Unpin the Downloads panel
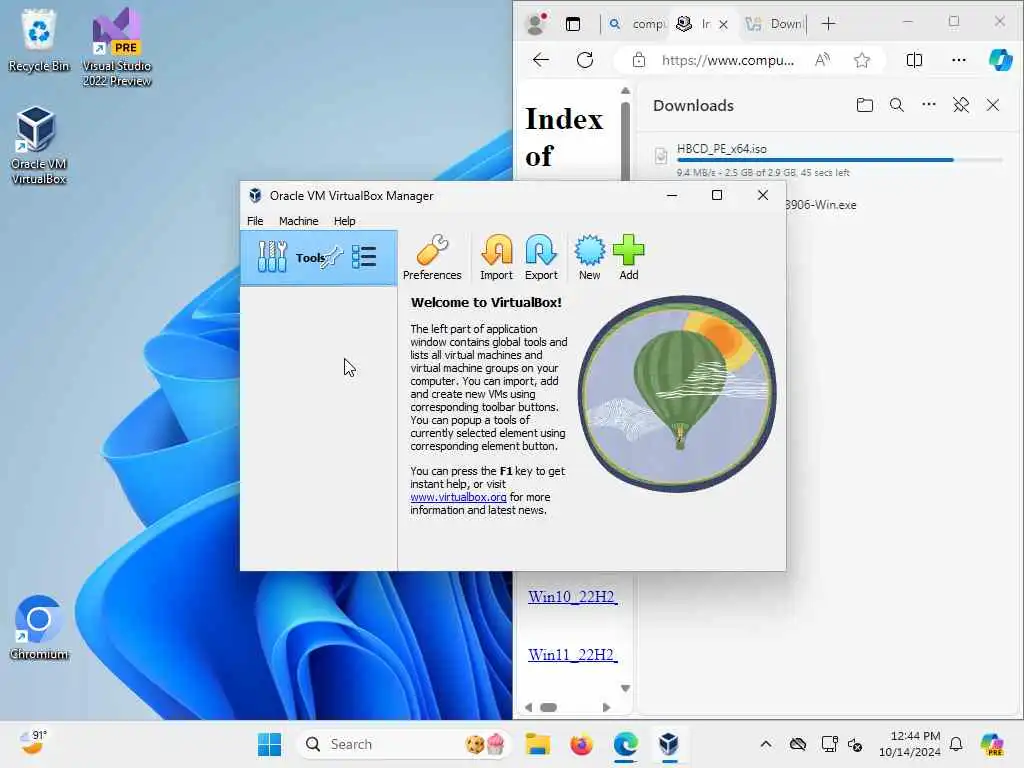This screenshot has height=768, width=1024. point(960,105)
